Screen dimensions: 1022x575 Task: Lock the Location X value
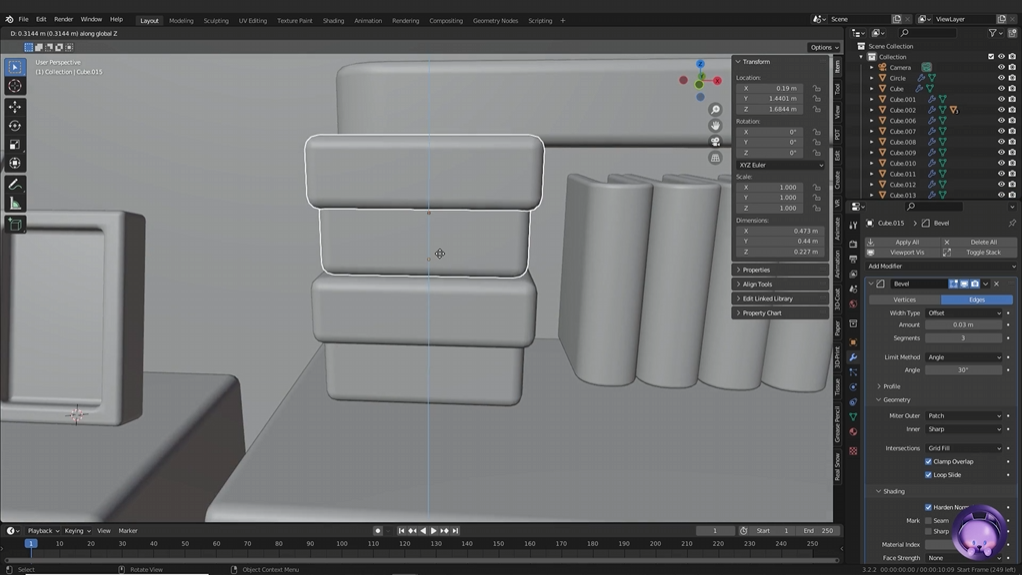tap(817, 88)
